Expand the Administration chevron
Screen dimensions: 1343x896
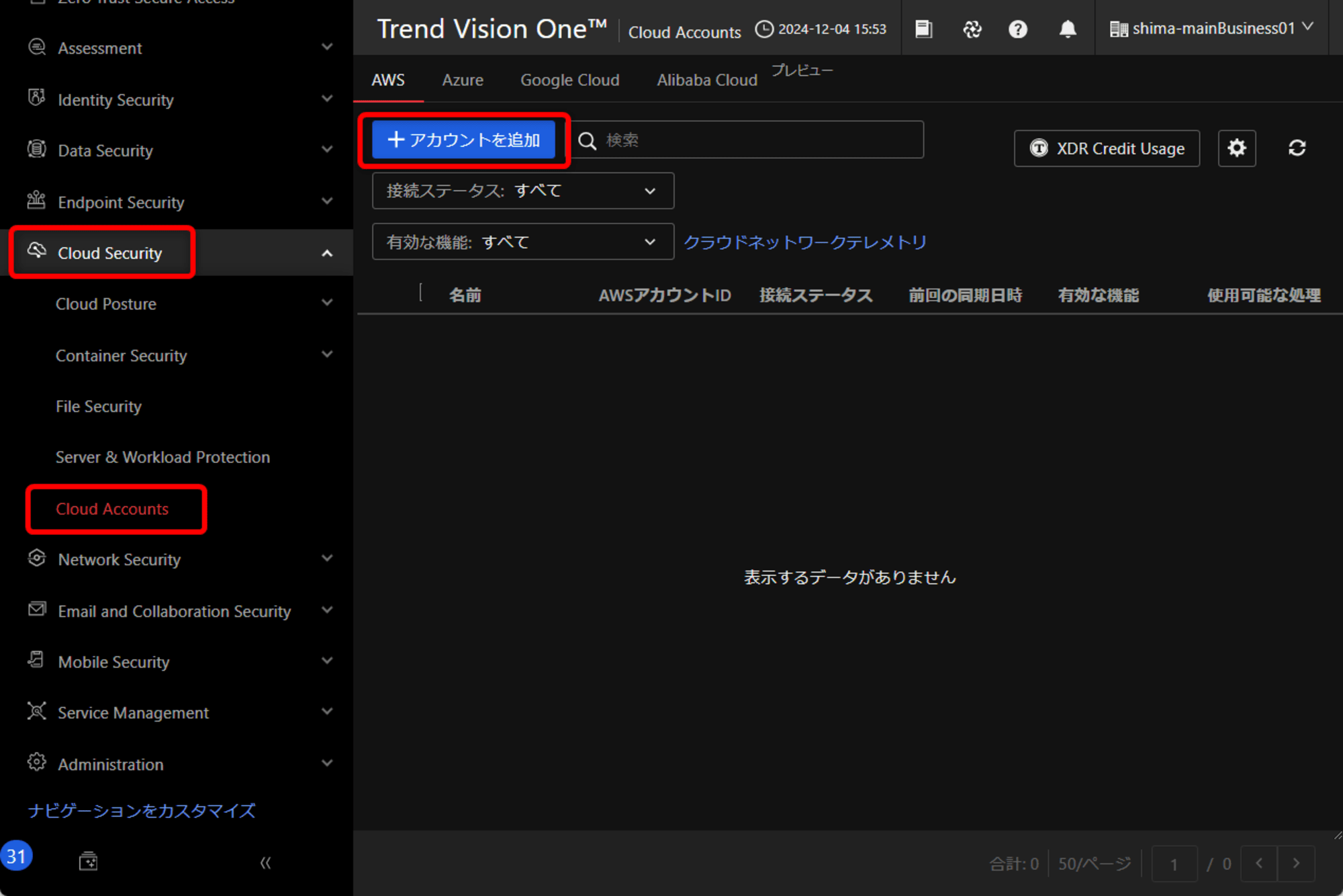coord(327,763)
